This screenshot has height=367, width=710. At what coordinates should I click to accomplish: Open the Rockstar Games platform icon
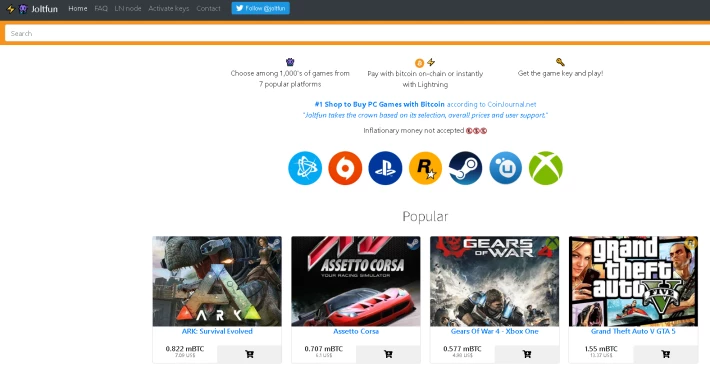point(425,168)
